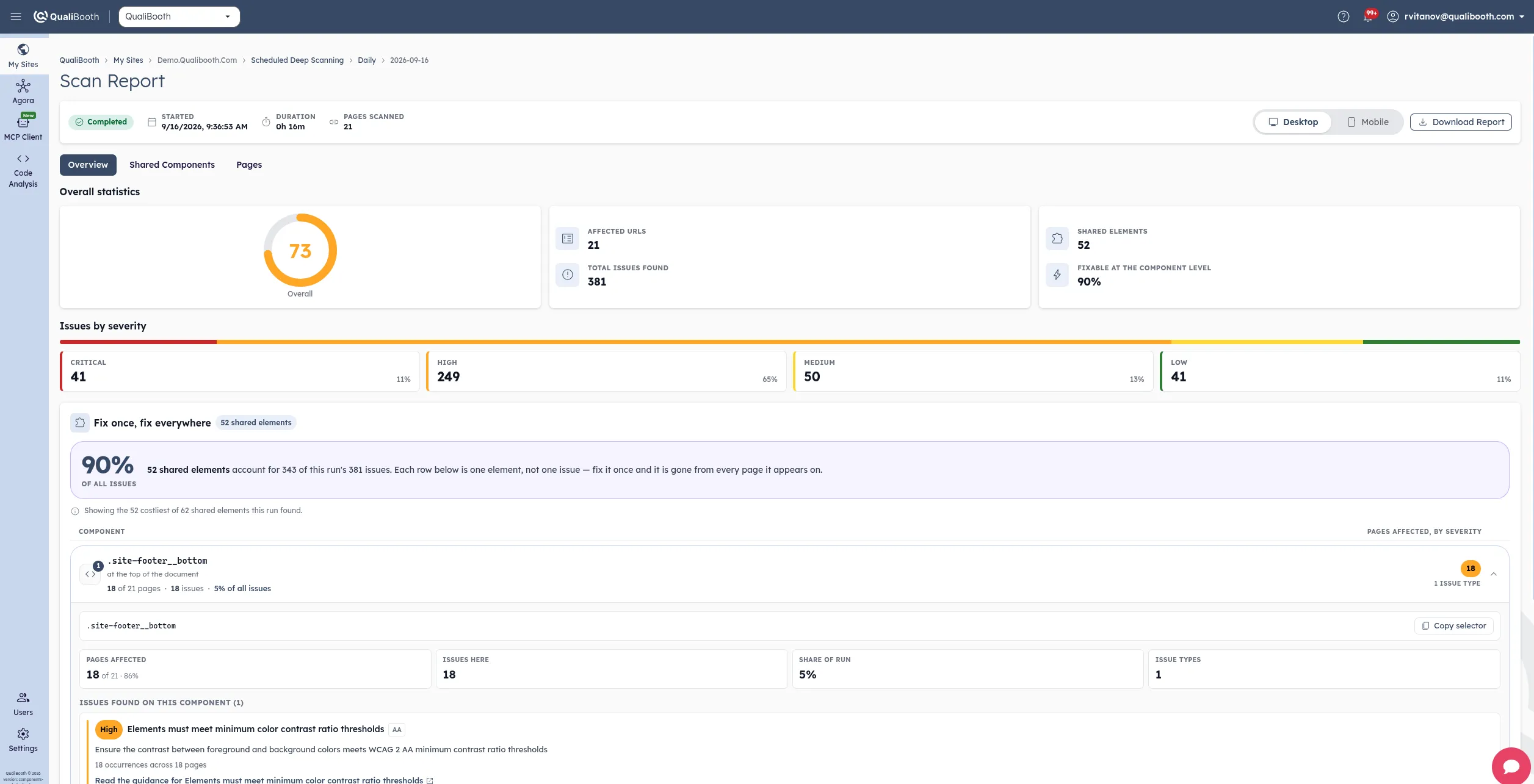Click the orange high segment of severity bar
1534x784 pixels.
[x=694, y=342]
